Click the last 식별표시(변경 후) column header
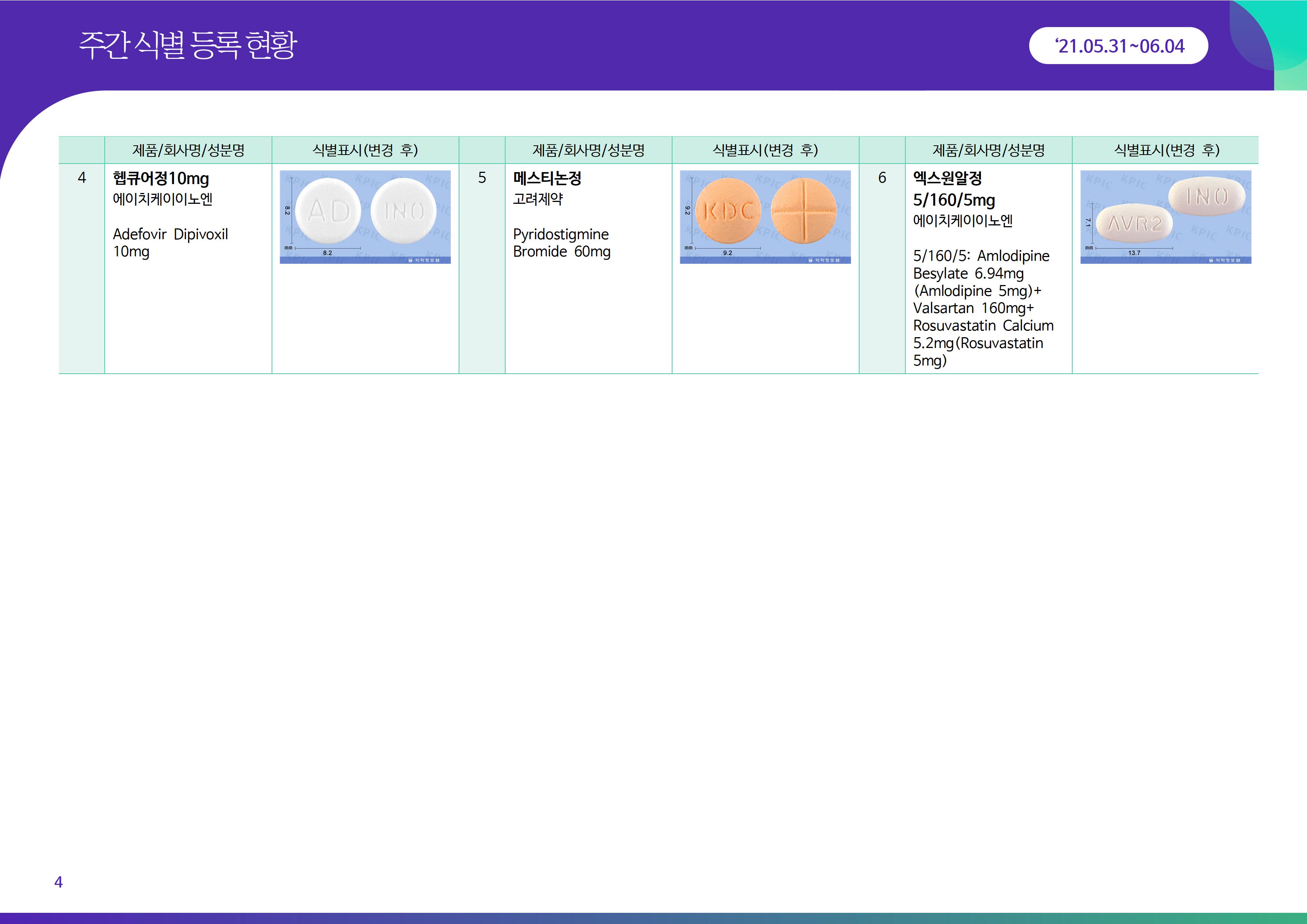Viewport: 1307px width, 924px height. click(1166, 150)
